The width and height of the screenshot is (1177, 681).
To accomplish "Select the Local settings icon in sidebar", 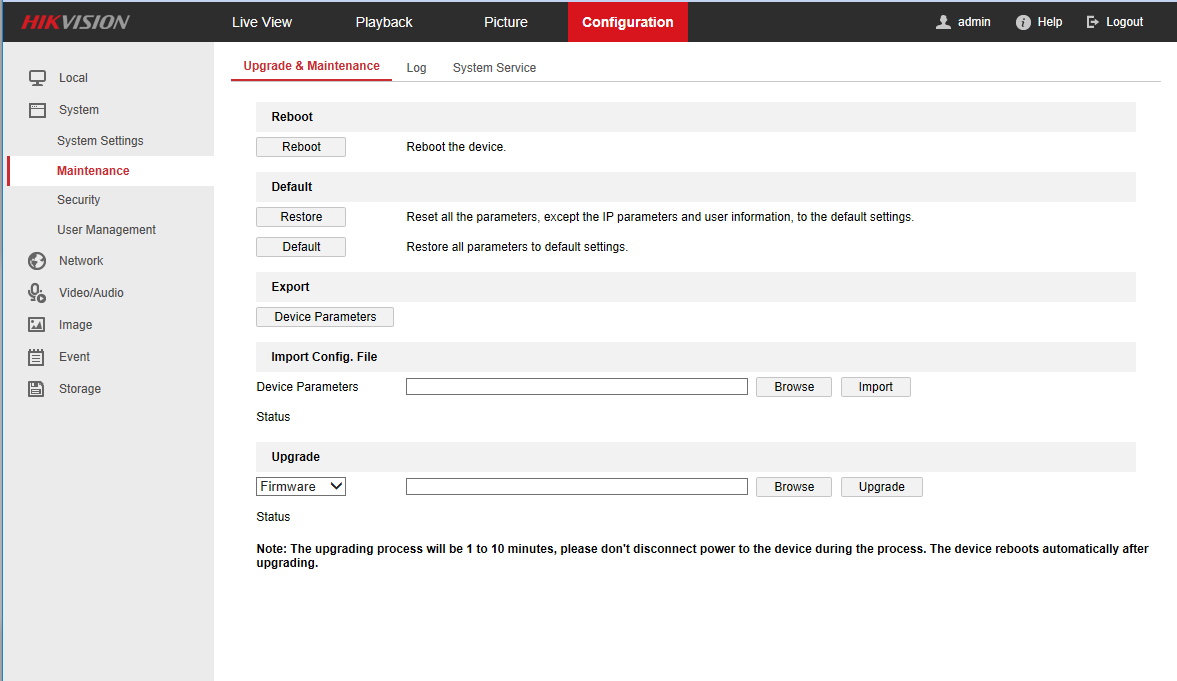I will (x=37, y=77).
